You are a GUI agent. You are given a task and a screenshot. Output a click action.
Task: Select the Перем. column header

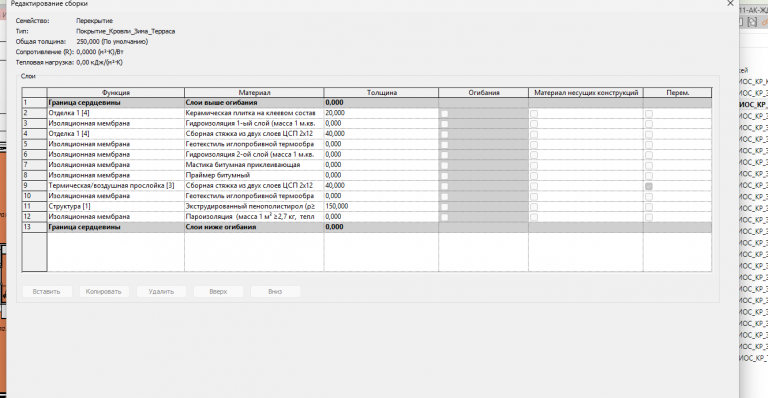tap(677, 93)
